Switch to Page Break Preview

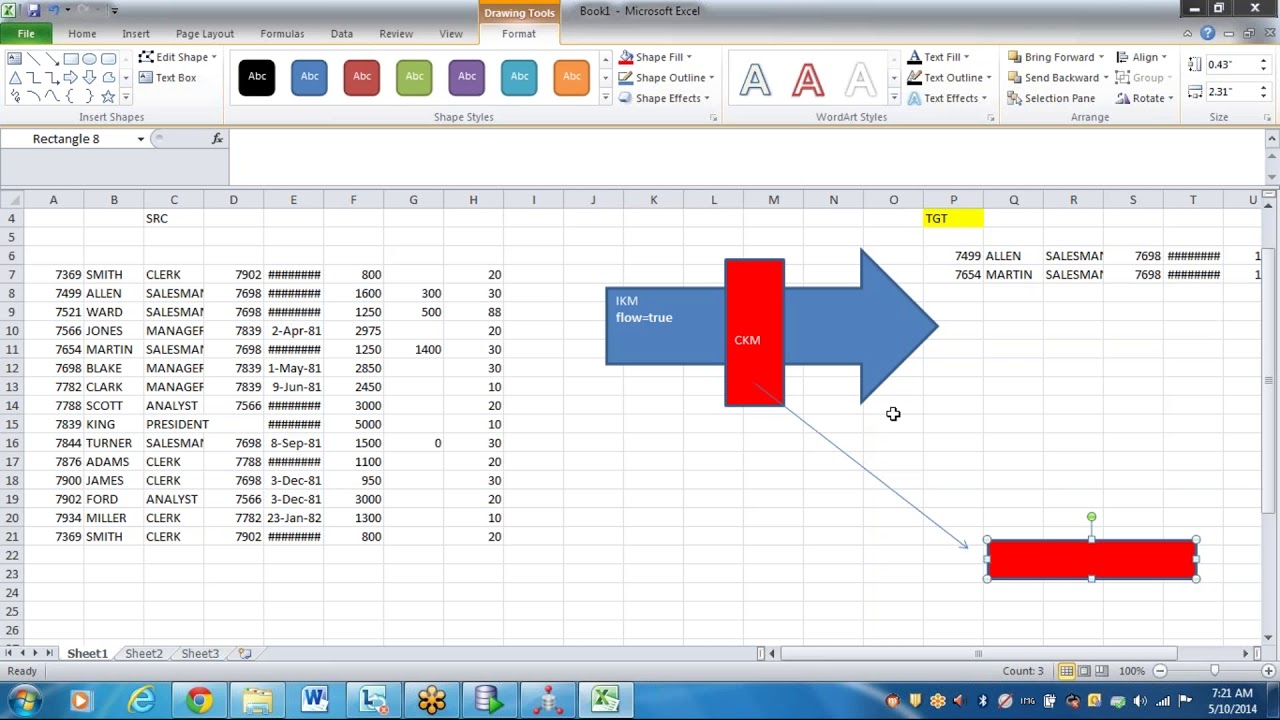tap(1103, 671)
